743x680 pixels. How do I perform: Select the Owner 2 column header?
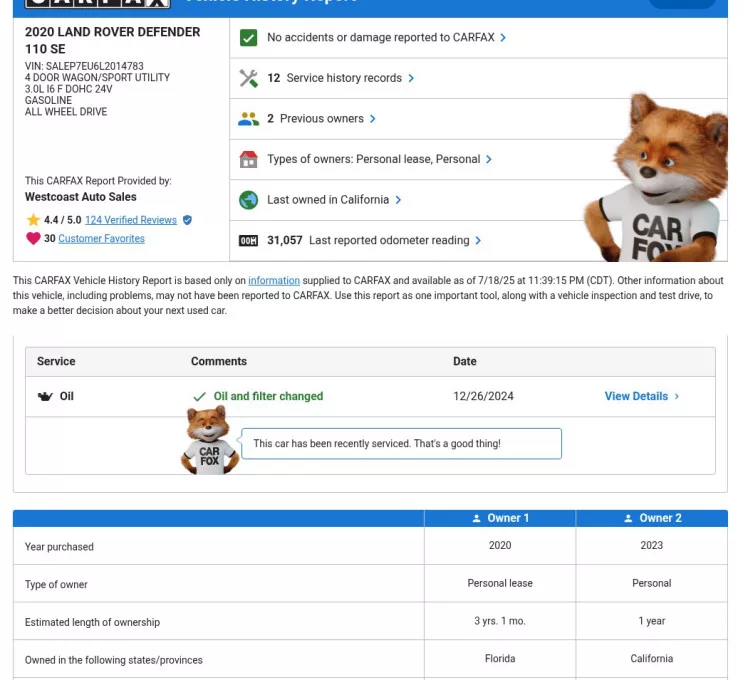tap(652, 518)
